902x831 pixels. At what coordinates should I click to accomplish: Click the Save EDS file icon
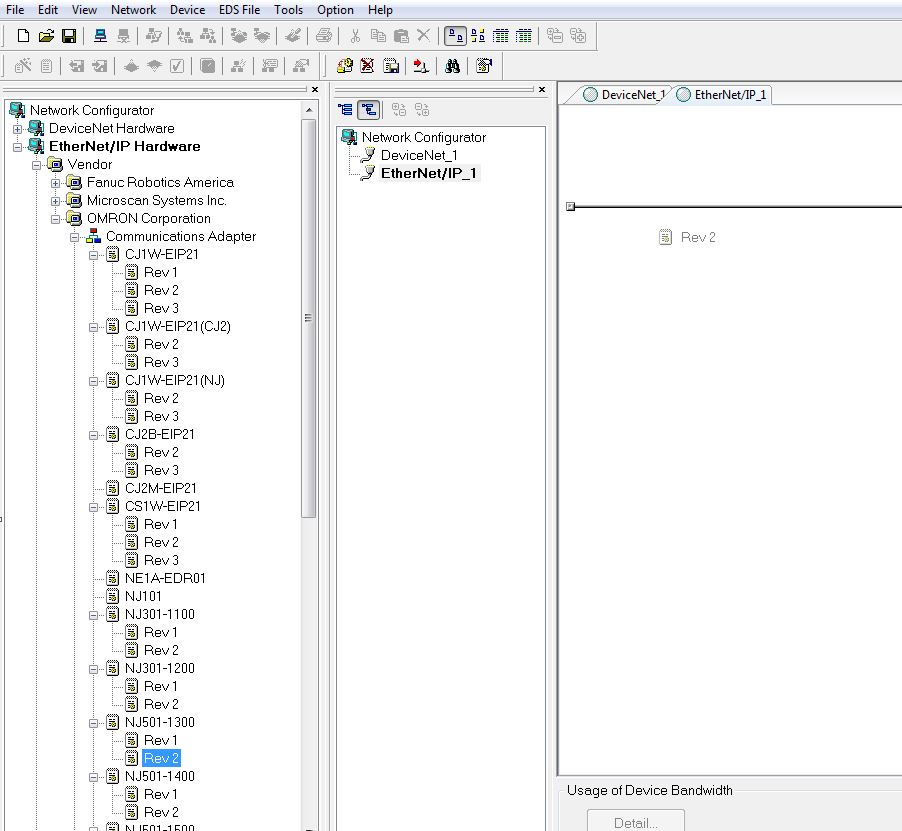tap(391, 66)
